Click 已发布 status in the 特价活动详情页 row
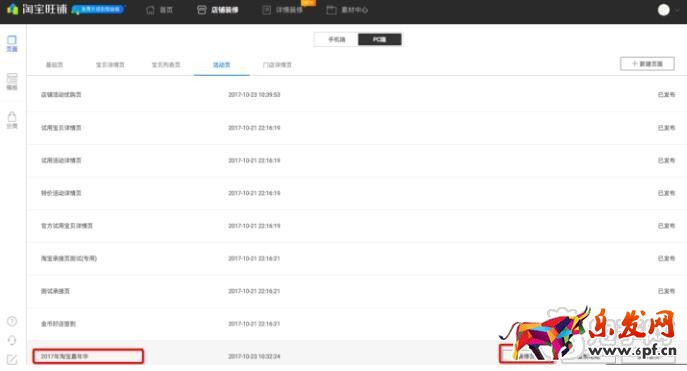The height and width of the screenshot is (371, 687). [666, 193]
